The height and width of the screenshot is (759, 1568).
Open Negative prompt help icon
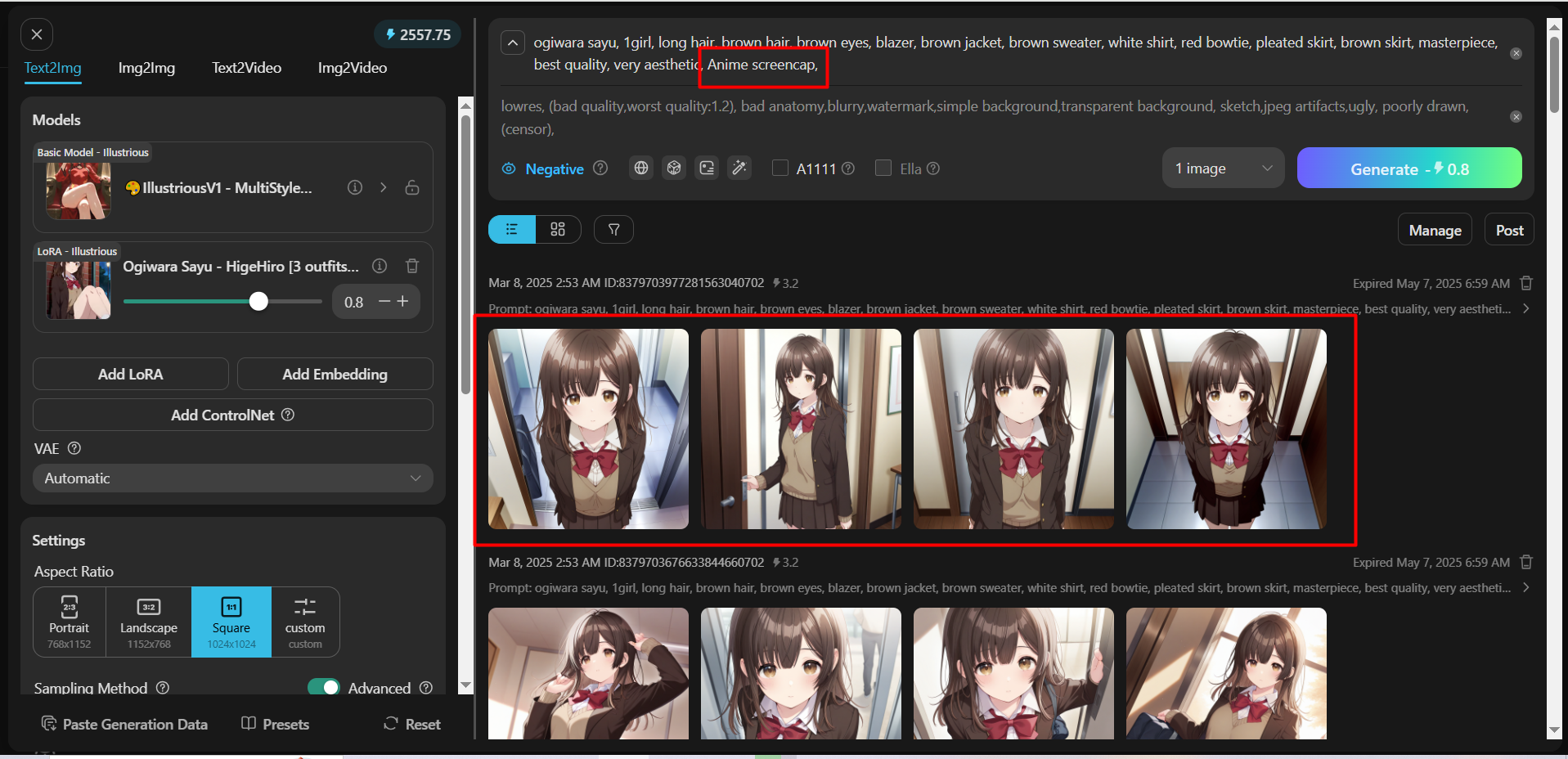(600, 168)
